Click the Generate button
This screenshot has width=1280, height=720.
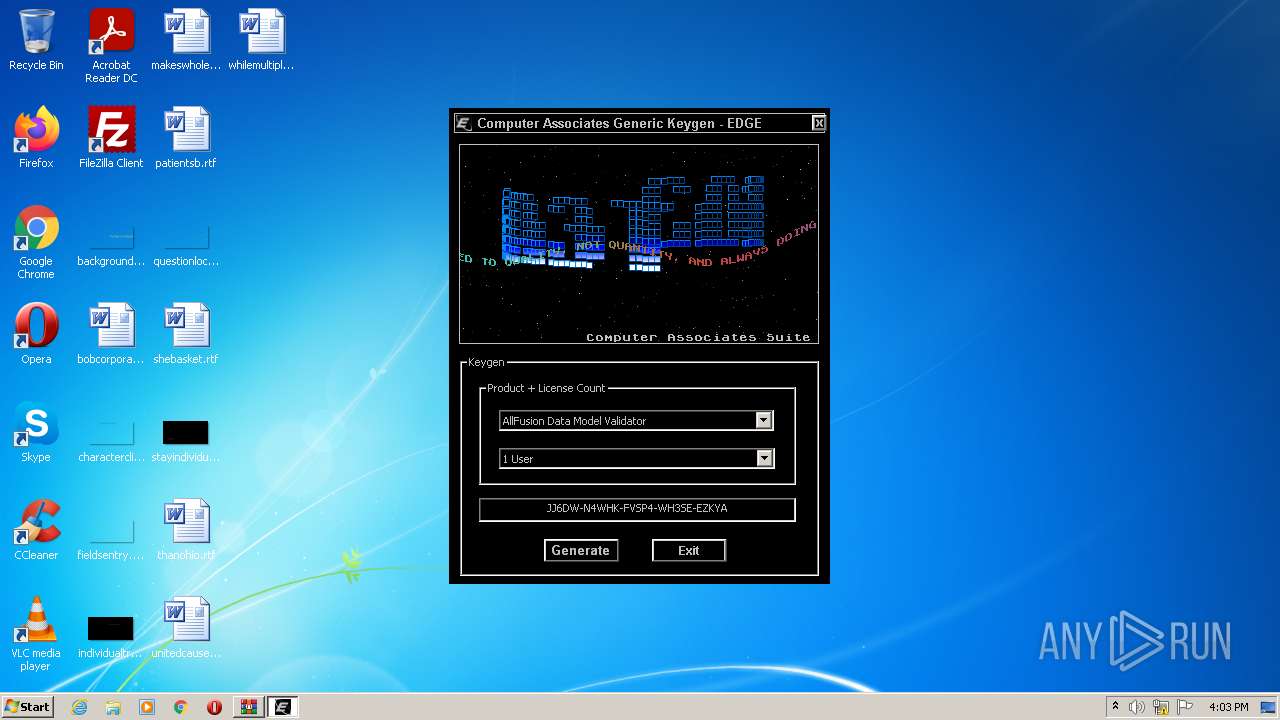(x=581, y=550)
